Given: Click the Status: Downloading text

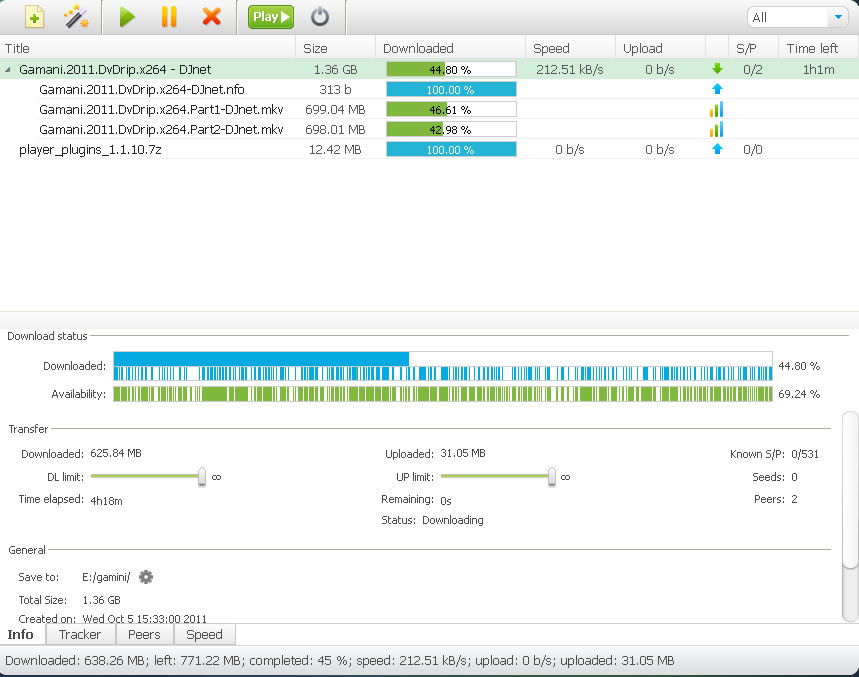Looking at the screenshot, I should 432,520.
